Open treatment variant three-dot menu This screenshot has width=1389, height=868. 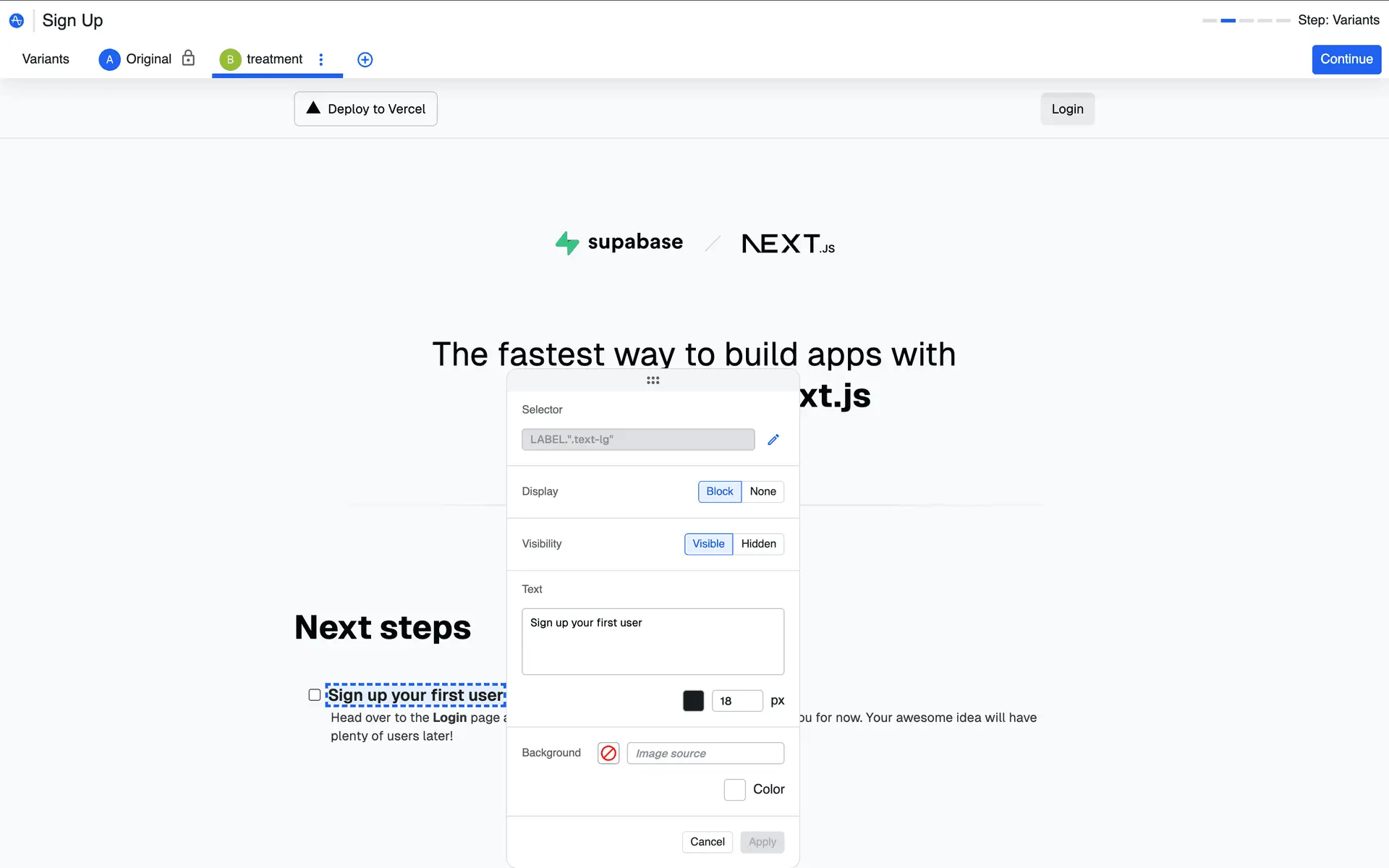click(321, 59)
